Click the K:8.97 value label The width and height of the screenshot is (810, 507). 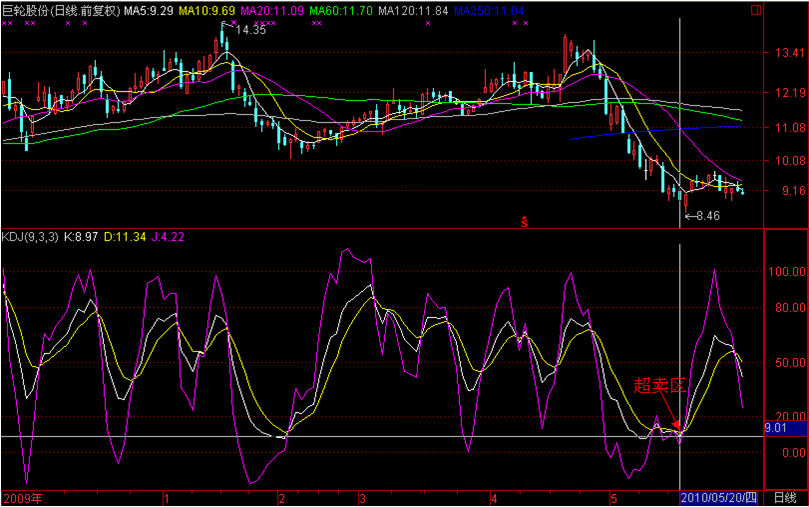(81, 237)
